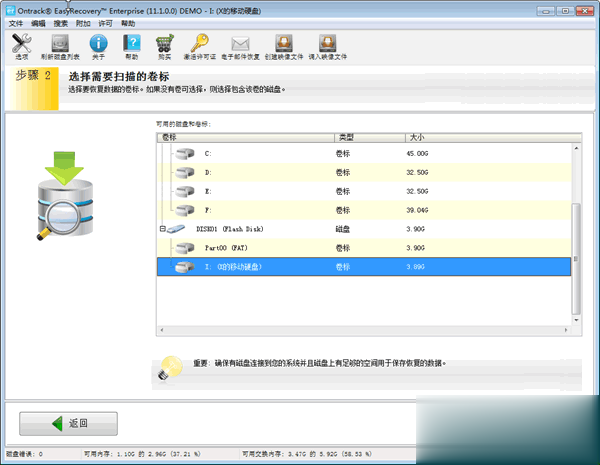Collapse the DISK01 (Flash Disk) node

click(163, 229)
